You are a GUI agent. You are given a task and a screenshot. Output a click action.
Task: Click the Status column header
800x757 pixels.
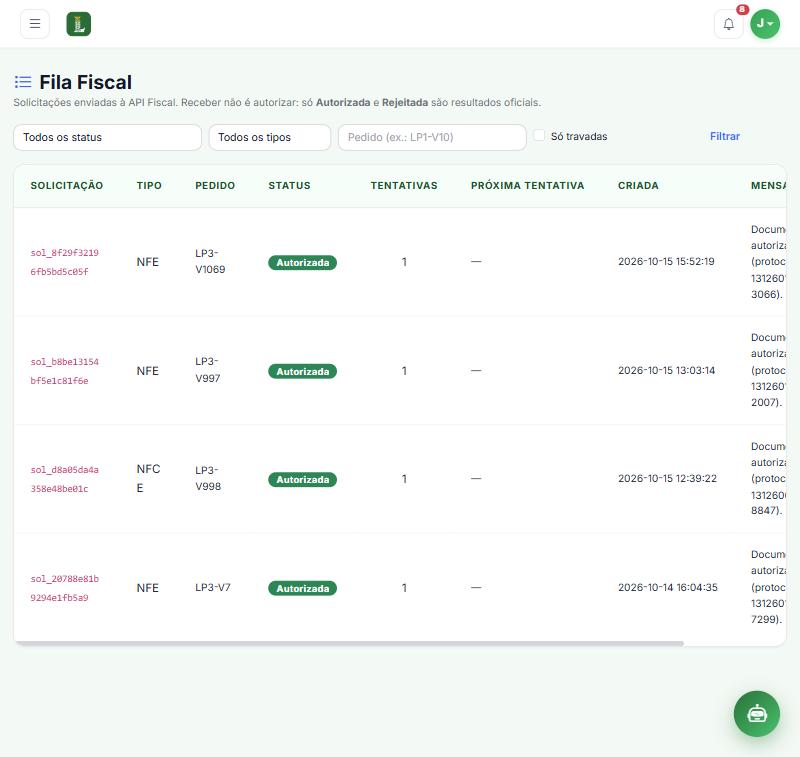[289, 186]
